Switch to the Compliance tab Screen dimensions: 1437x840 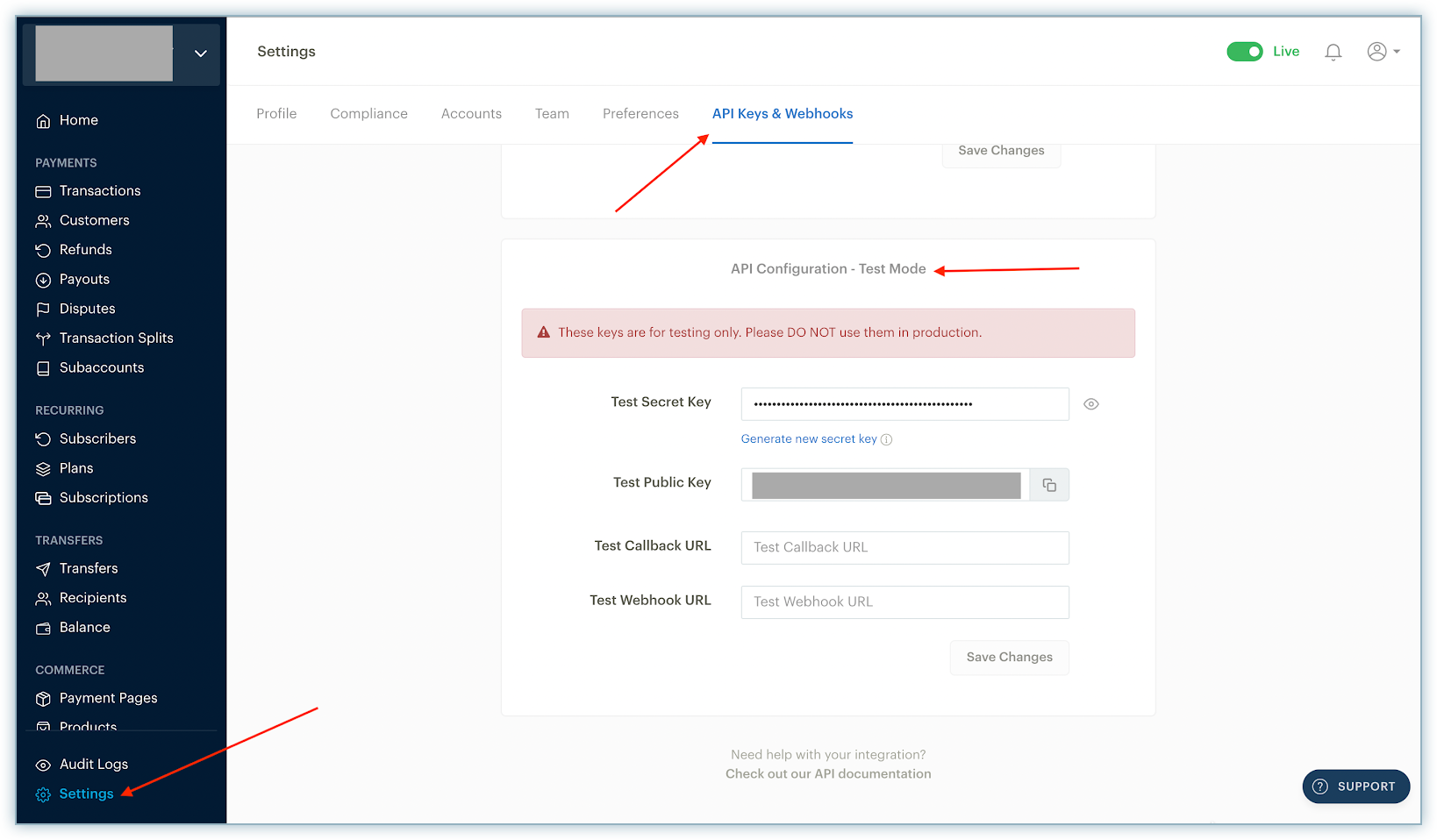[x=368, y=114]
